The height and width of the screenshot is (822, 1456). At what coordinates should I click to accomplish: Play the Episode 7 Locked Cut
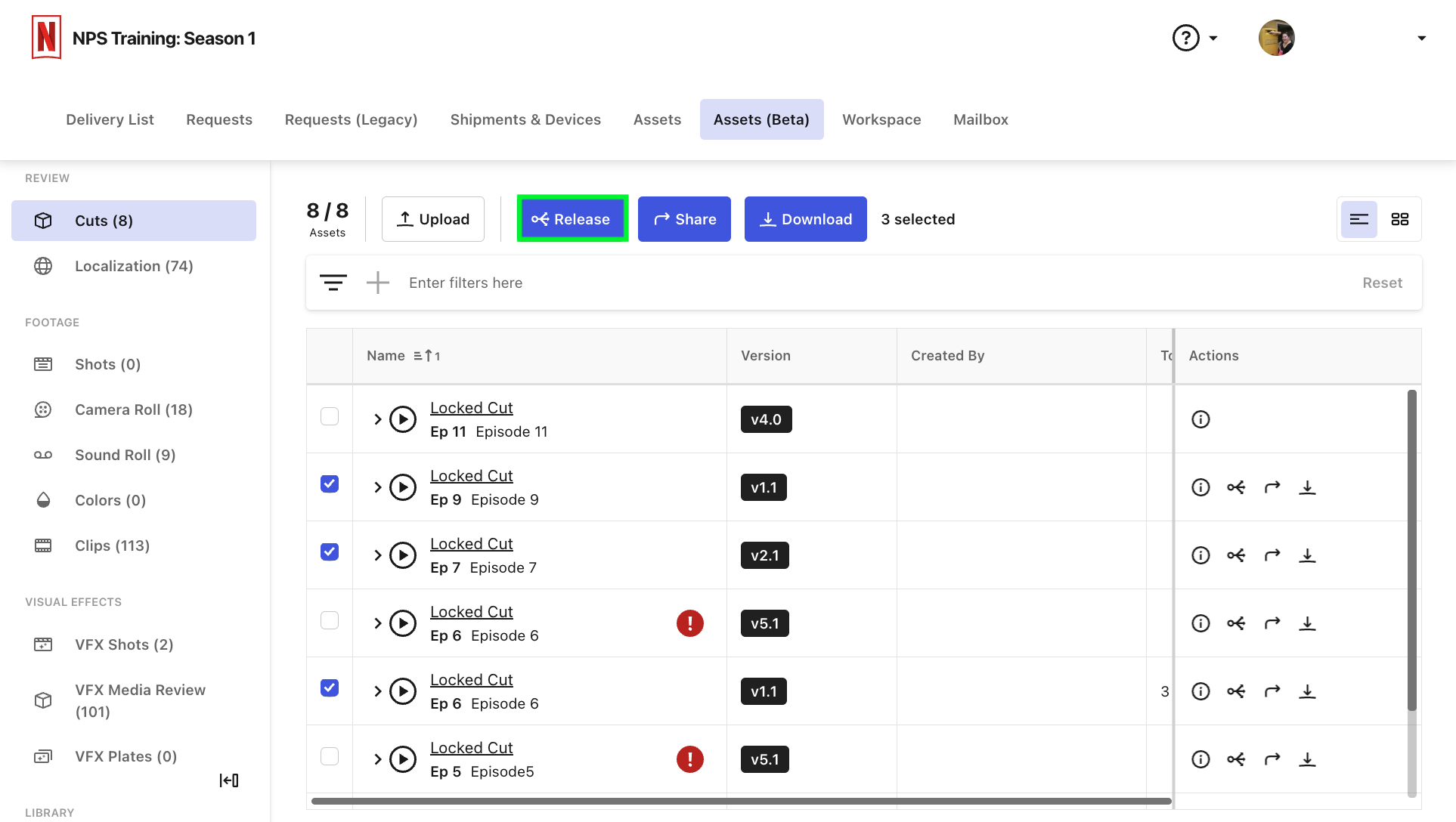403,555
